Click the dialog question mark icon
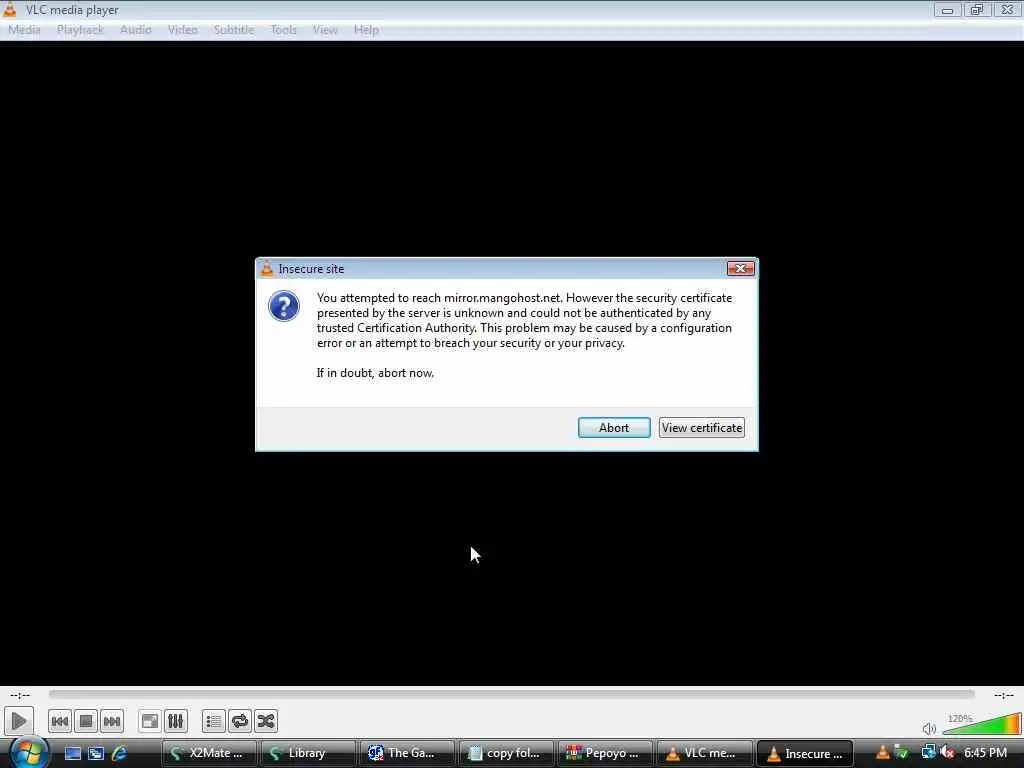The image size is (1024, 768). (284, 306)
